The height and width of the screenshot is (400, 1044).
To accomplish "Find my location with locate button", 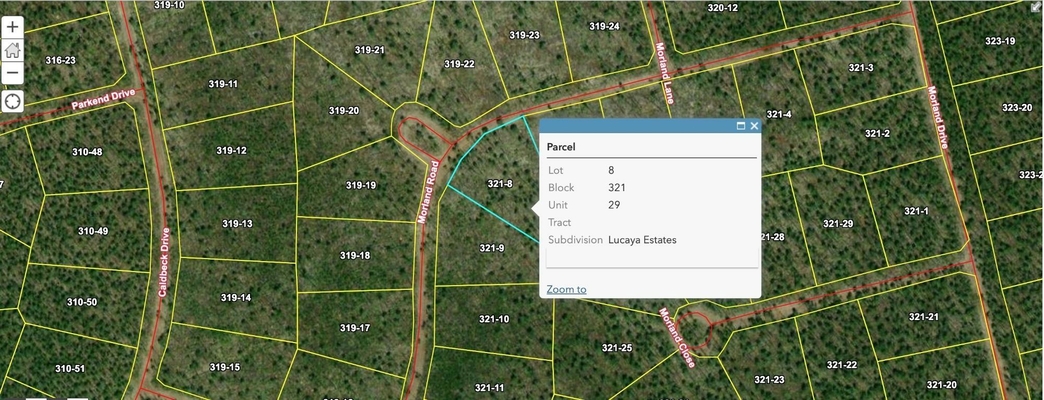I will tap(13, 101).
